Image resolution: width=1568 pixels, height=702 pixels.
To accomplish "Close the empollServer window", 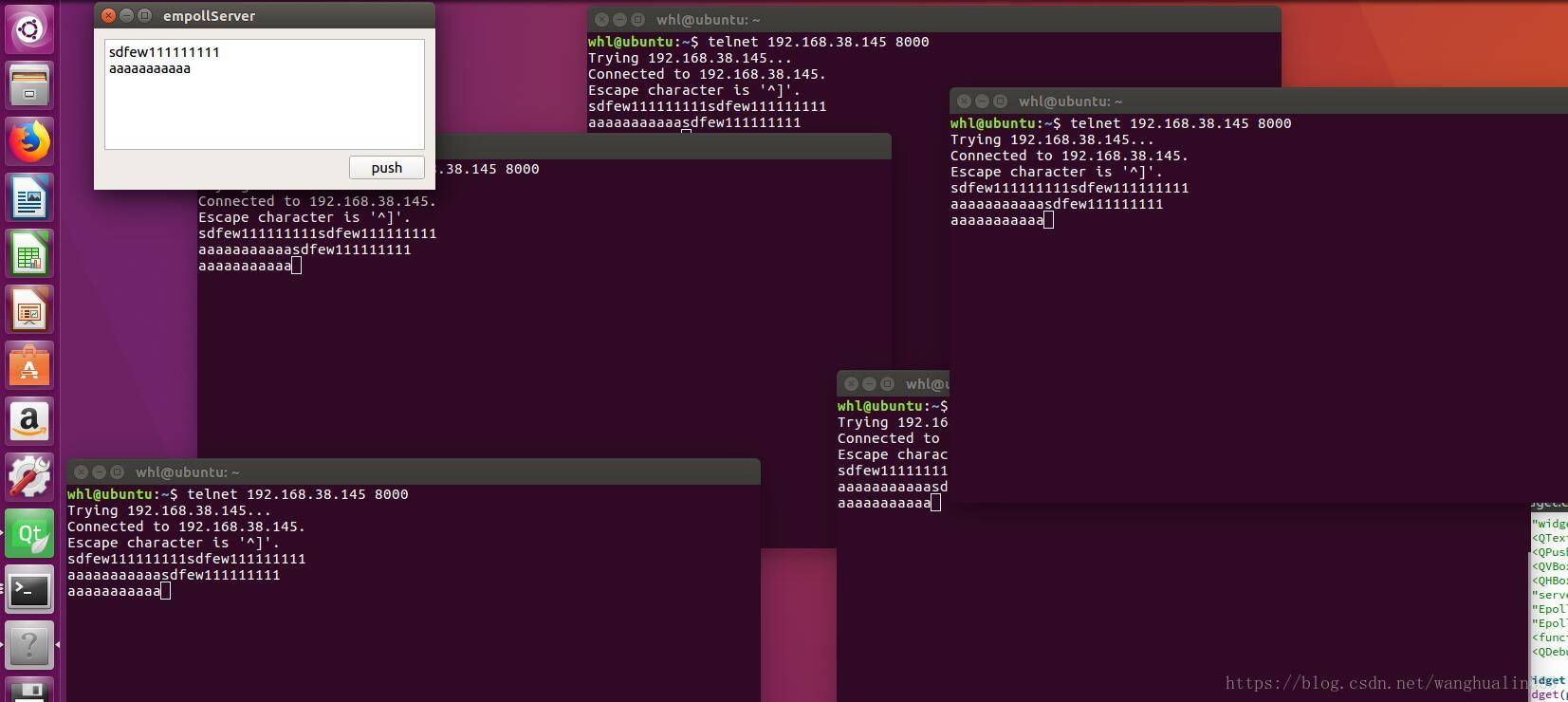I will 109,15.
